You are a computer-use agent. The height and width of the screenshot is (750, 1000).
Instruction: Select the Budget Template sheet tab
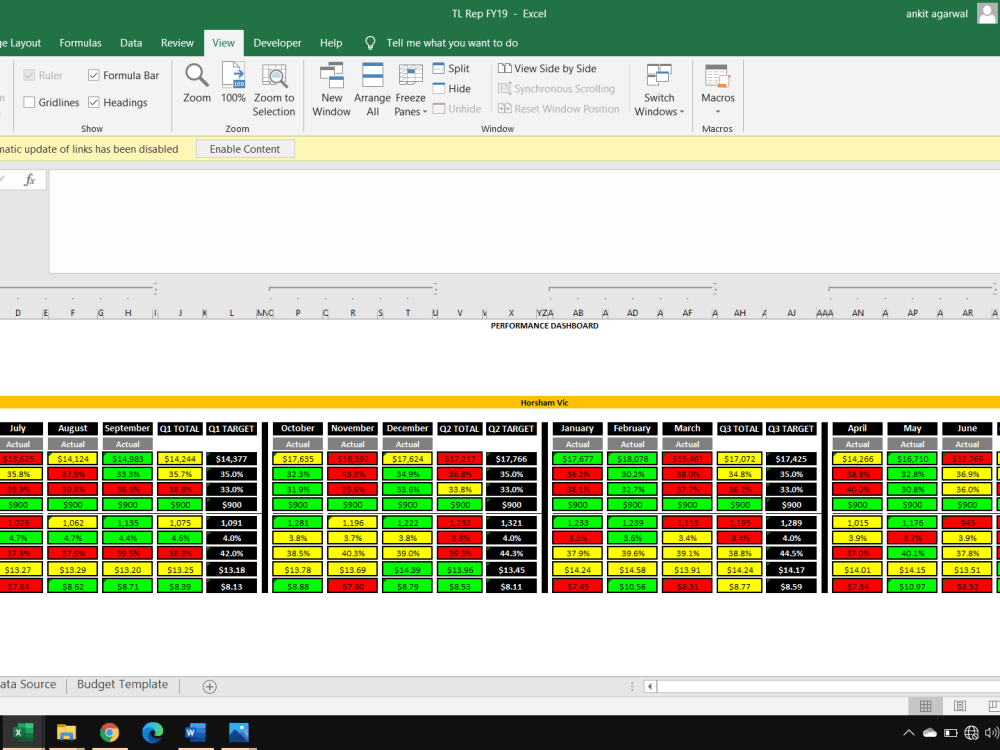[x=122, y=684]
